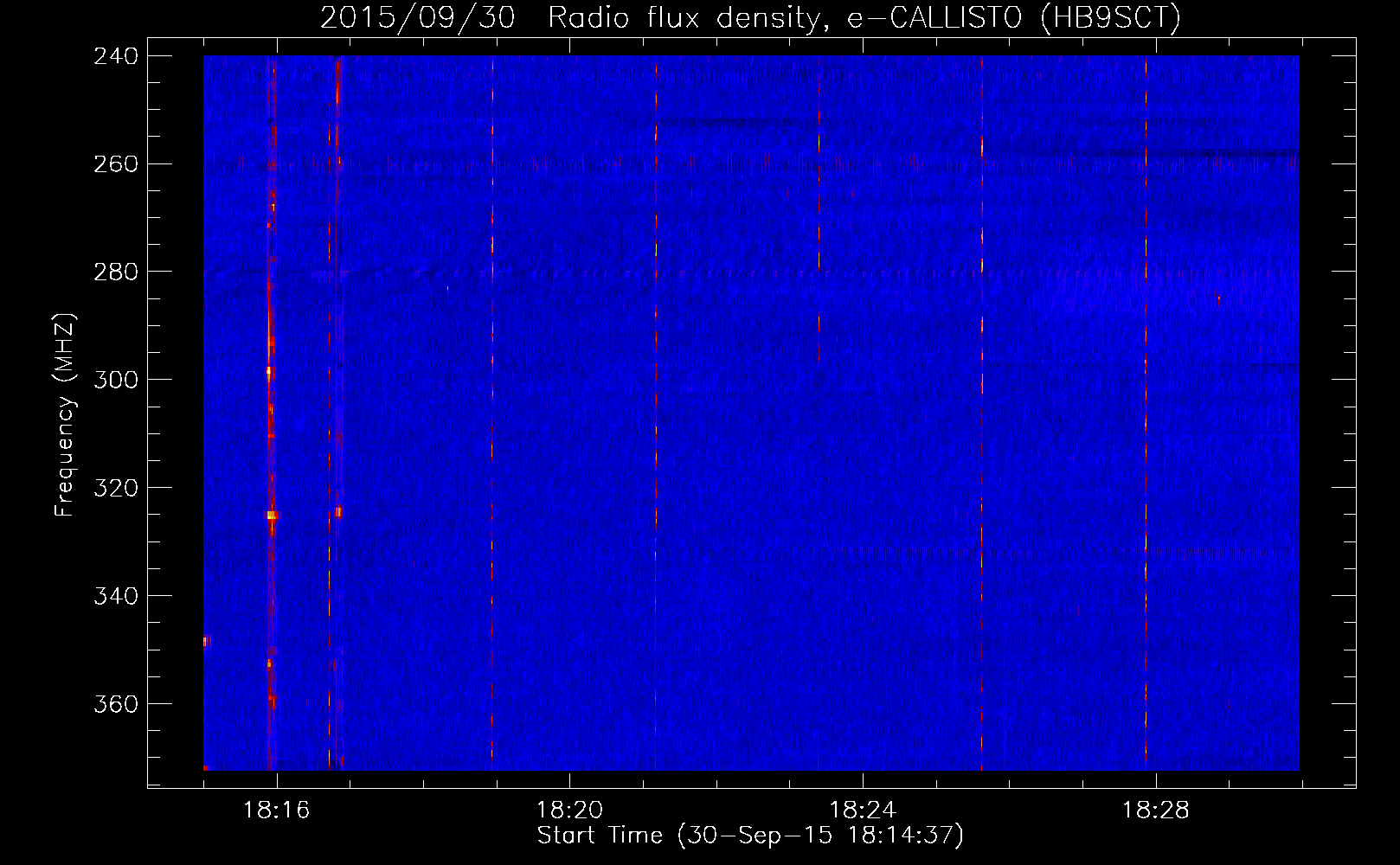Click the 280 frequency tick label
This screenshot has width=1400, height=865.
point(116,272)
